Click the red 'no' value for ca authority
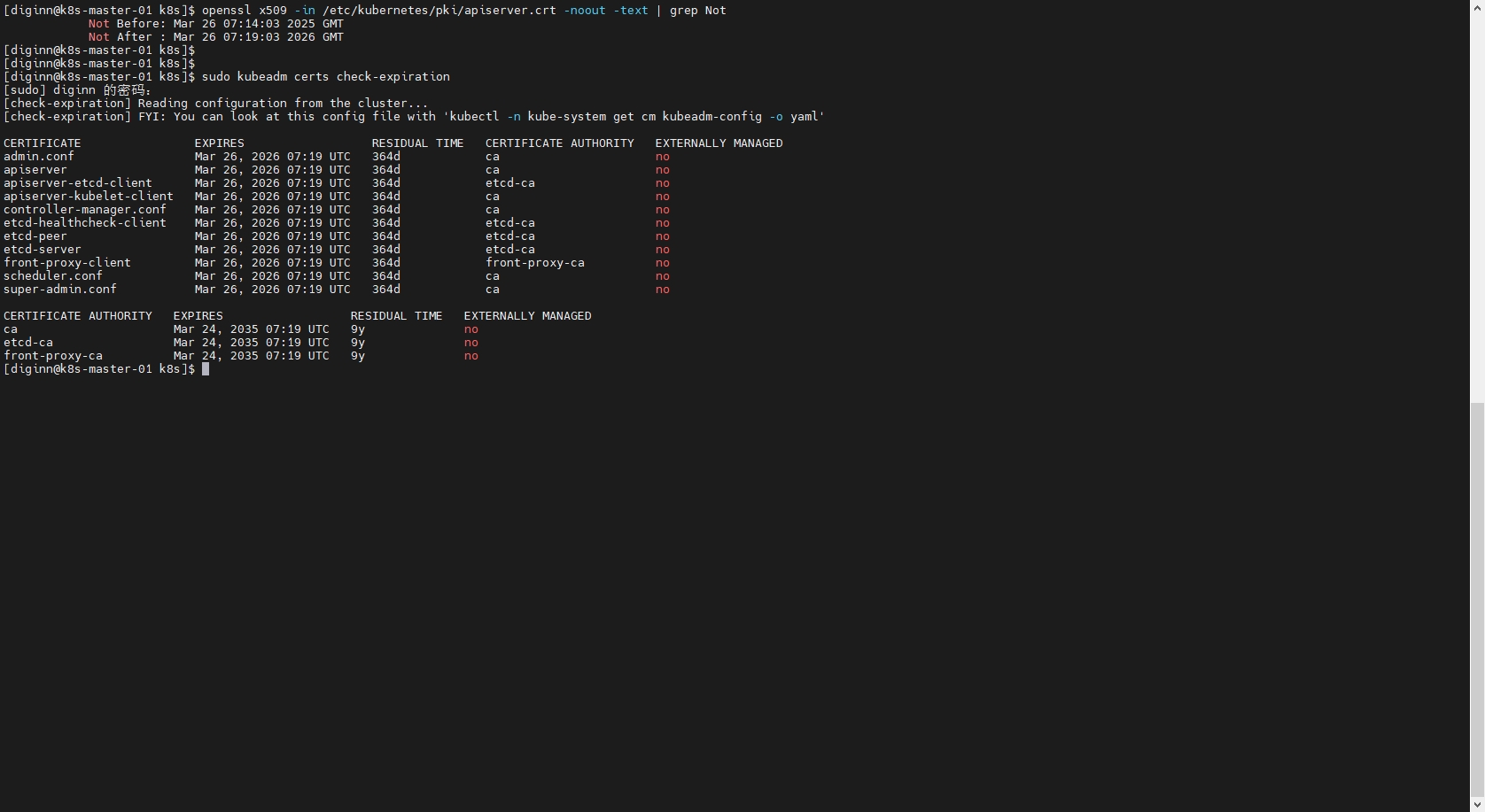The width and height of the screenshot is (1485, 812). [x=470, y=329]
